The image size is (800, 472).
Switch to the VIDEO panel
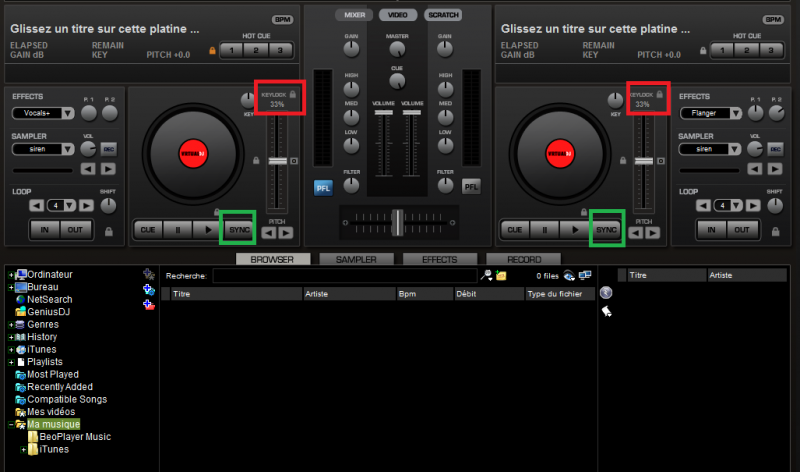click(397, 15)
